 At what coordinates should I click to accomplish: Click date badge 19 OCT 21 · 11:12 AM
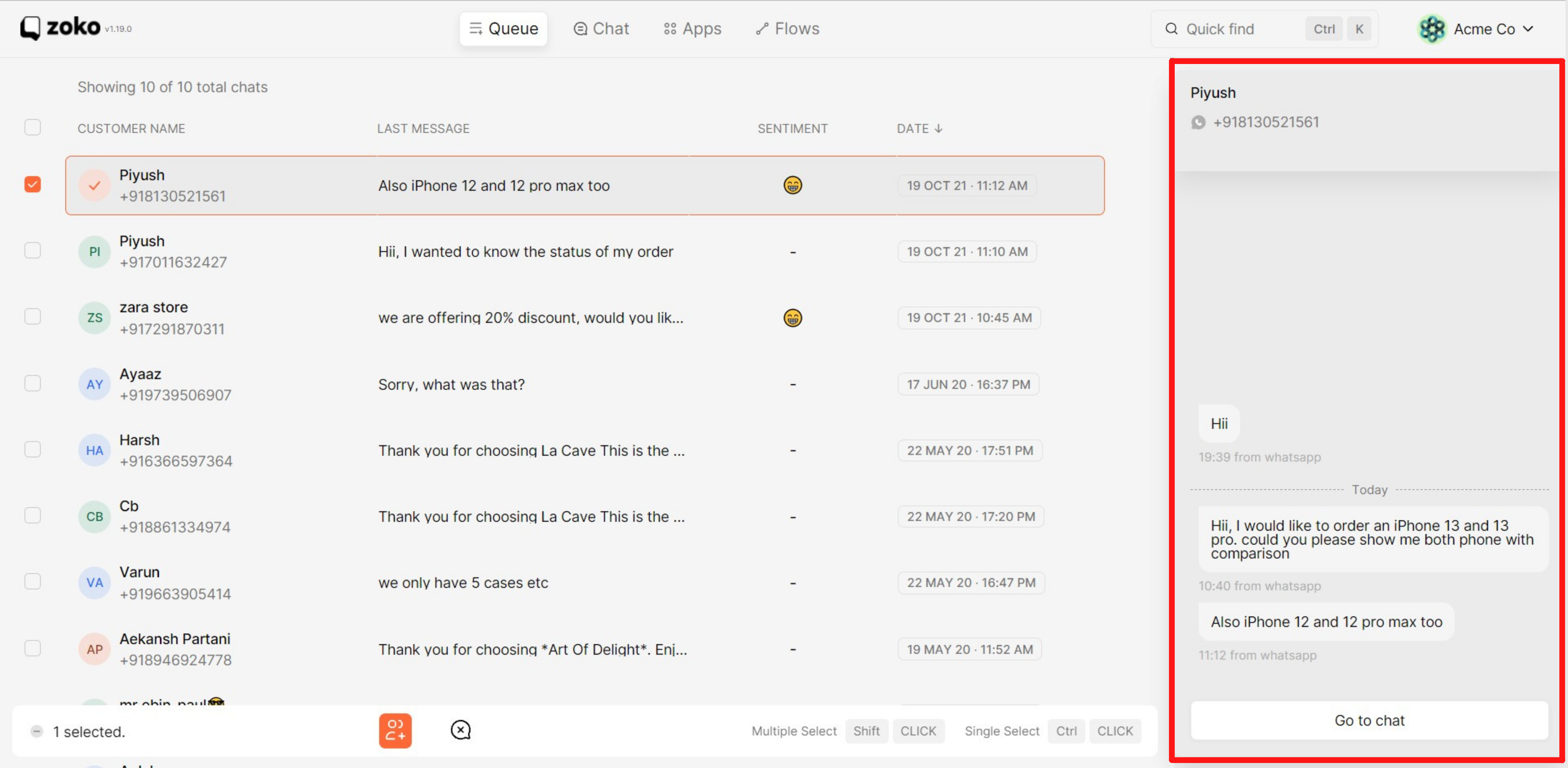coord(967,186)
